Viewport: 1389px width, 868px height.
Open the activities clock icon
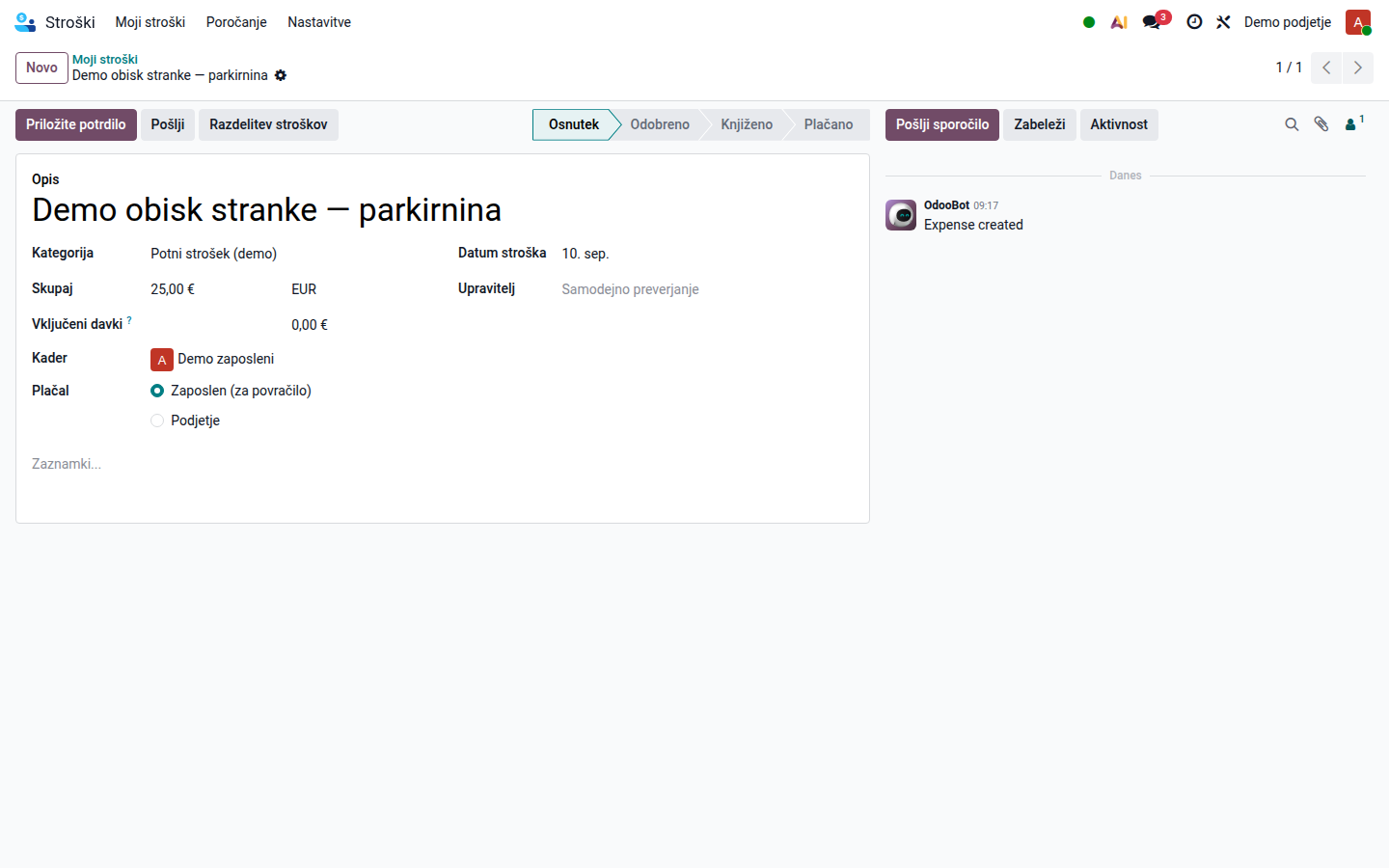pyautogui.click(x=1194, y=22)
